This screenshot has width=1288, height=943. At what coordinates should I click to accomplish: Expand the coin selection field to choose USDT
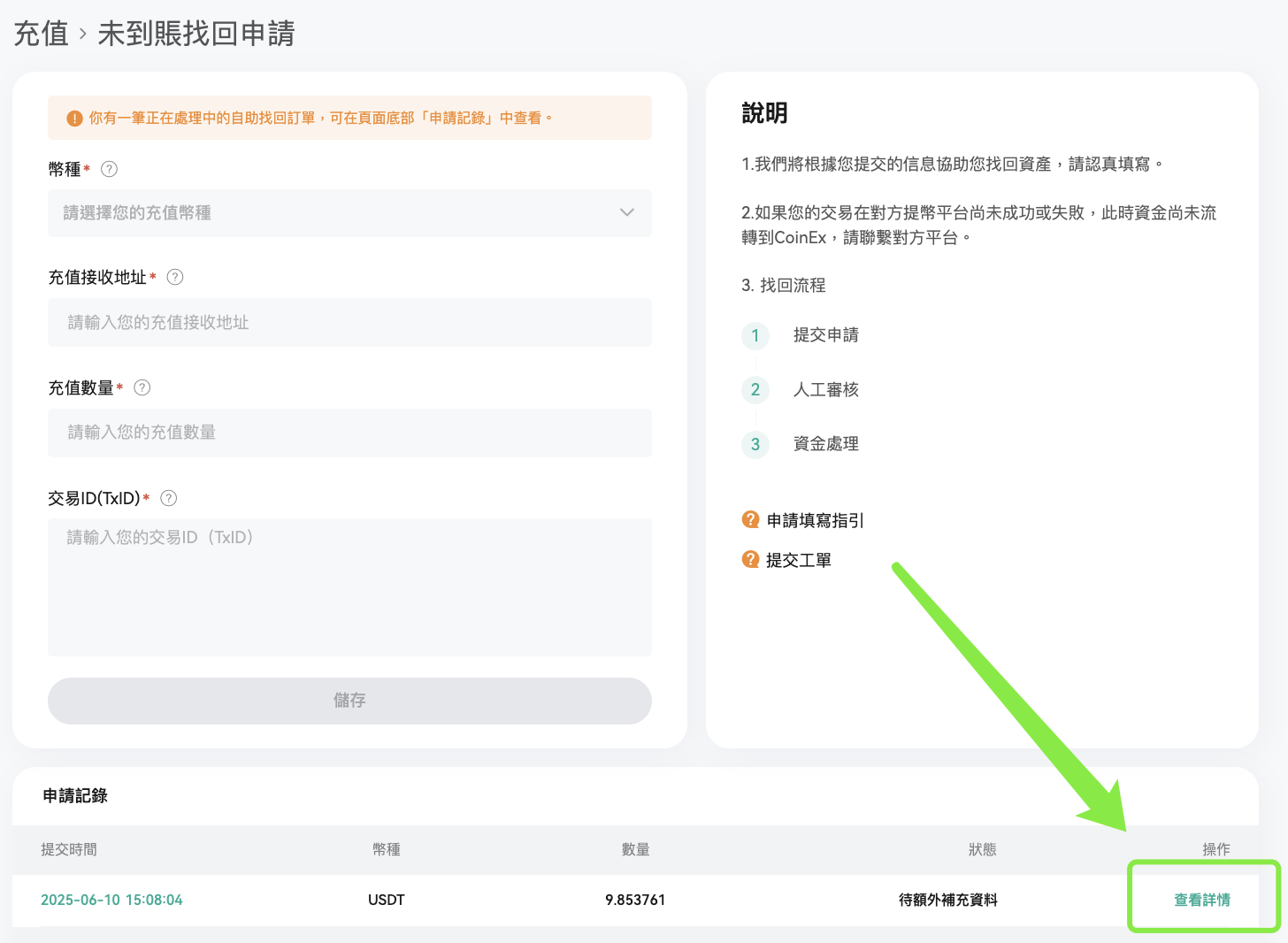[x=349, y=213]
